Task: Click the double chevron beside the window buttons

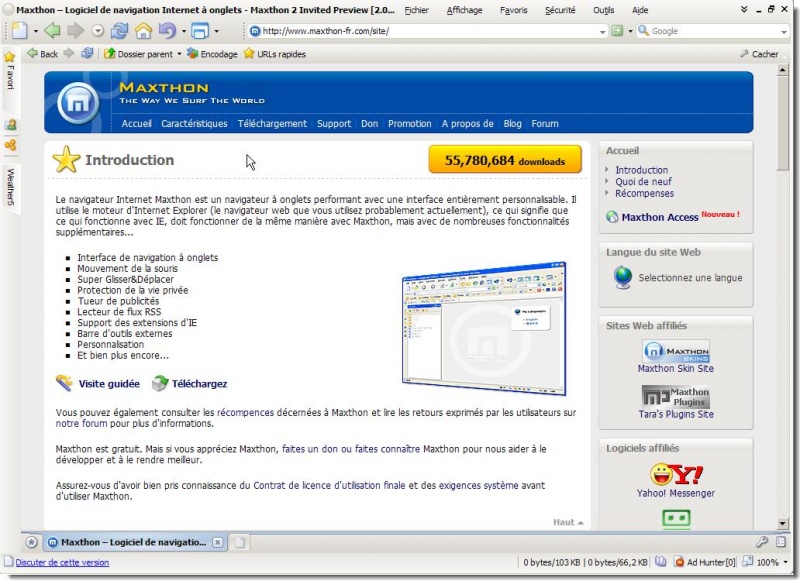Action: (744, 9)
